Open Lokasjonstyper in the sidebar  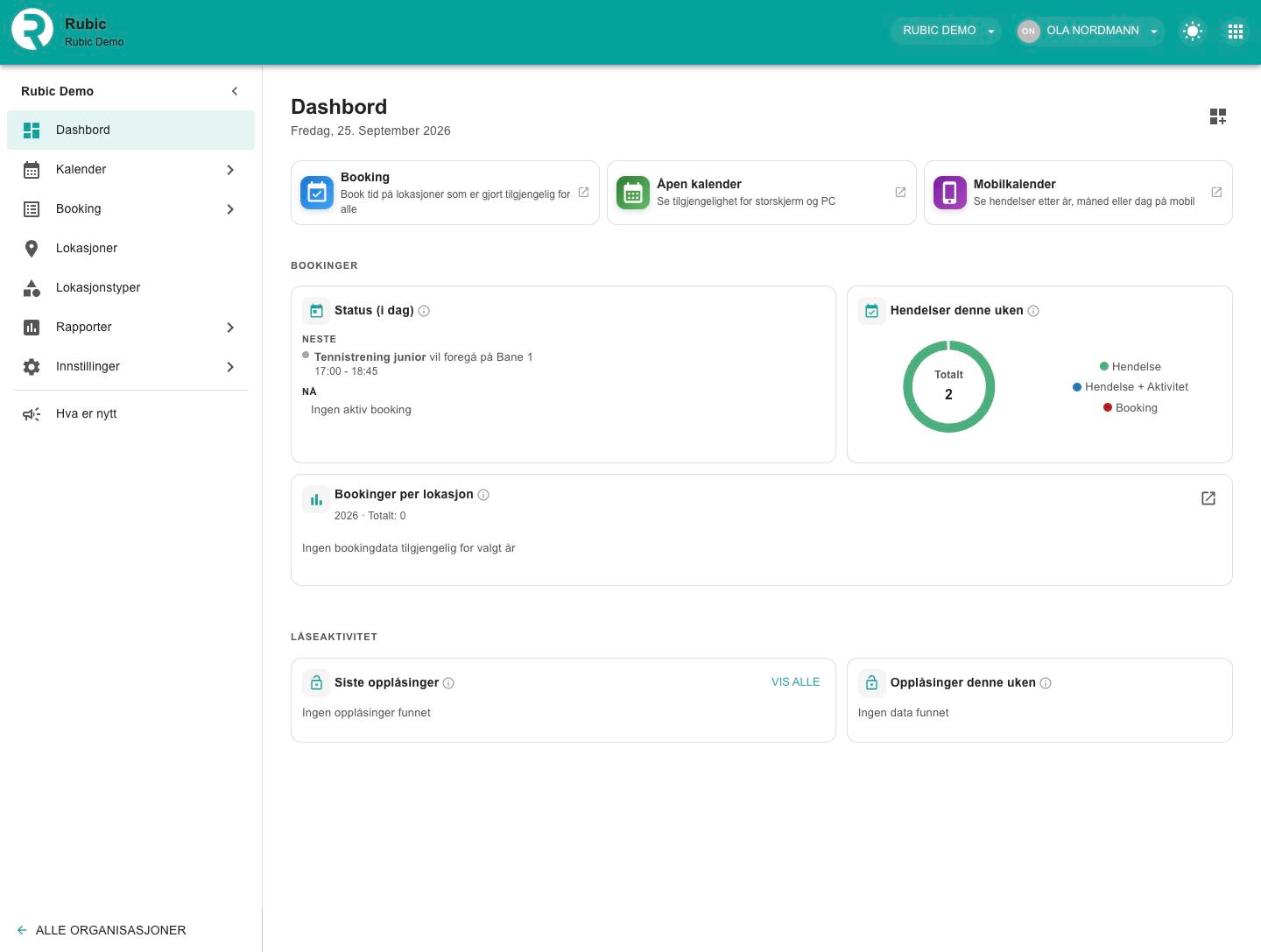(131, 288)
